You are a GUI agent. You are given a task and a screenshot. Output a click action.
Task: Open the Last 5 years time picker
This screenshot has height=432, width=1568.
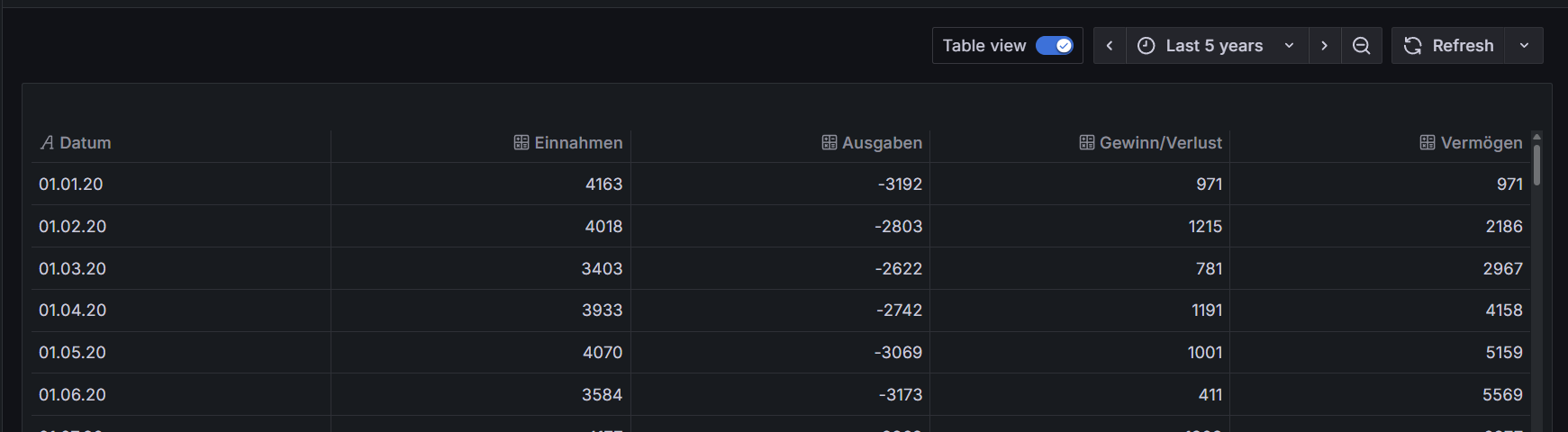[1215, 46]
